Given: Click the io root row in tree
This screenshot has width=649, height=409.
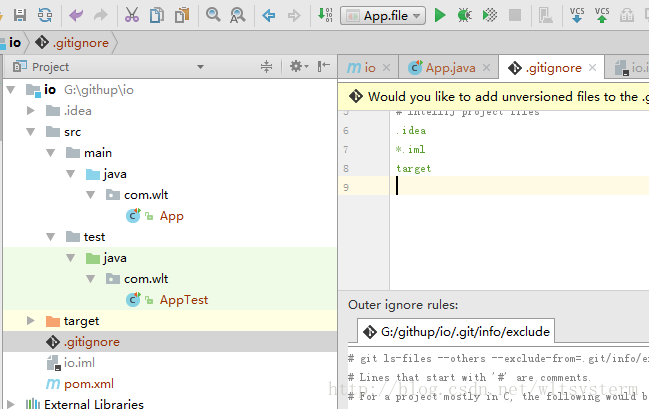Looking at the screenshot, I should pos(170,89).
